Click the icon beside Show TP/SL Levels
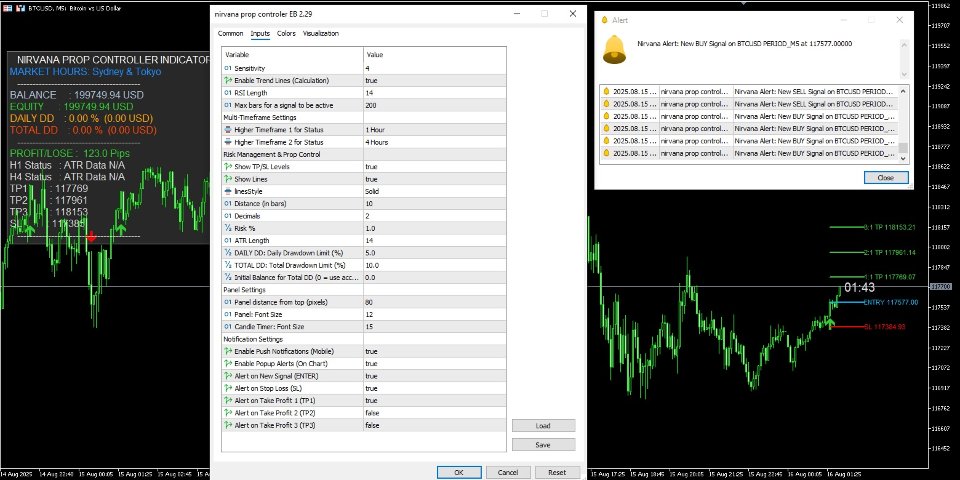The width and height of the screenshot is (960, 480). point(228,167)
